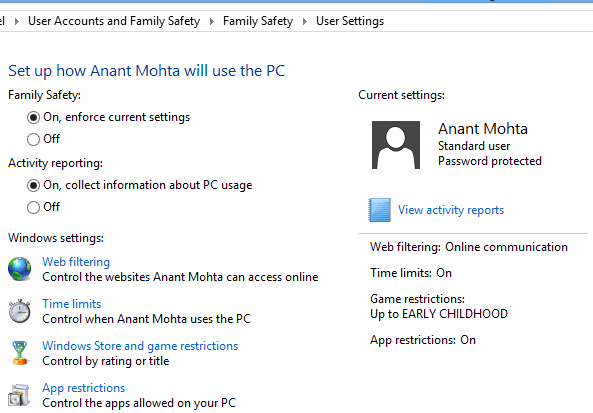Click the Windows Store trophy icon
Viewport: 593px width, 413px height.
pyautogui.click(x=20, y=353)
